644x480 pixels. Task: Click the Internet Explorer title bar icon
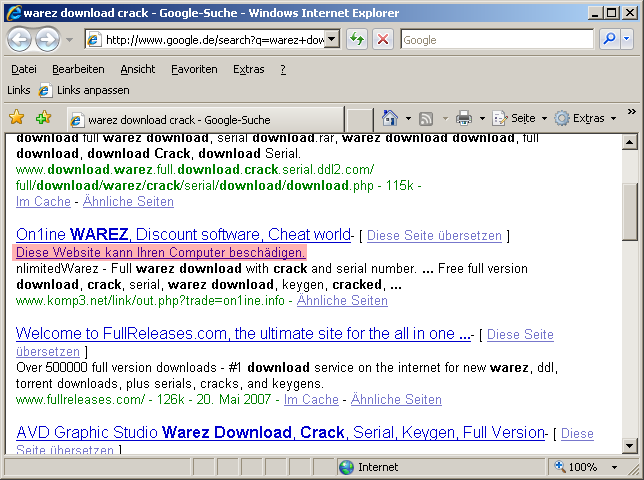pos(14,13)
